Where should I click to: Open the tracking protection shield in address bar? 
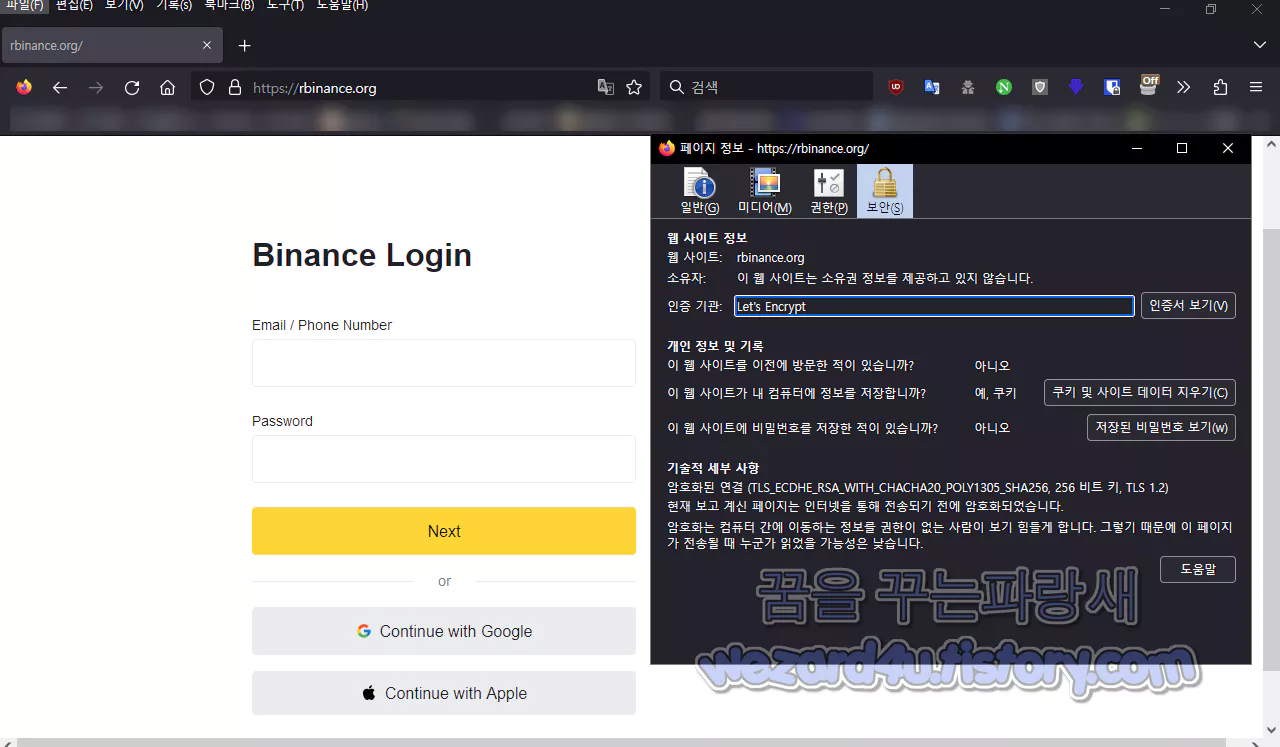[x=207, y=87]
